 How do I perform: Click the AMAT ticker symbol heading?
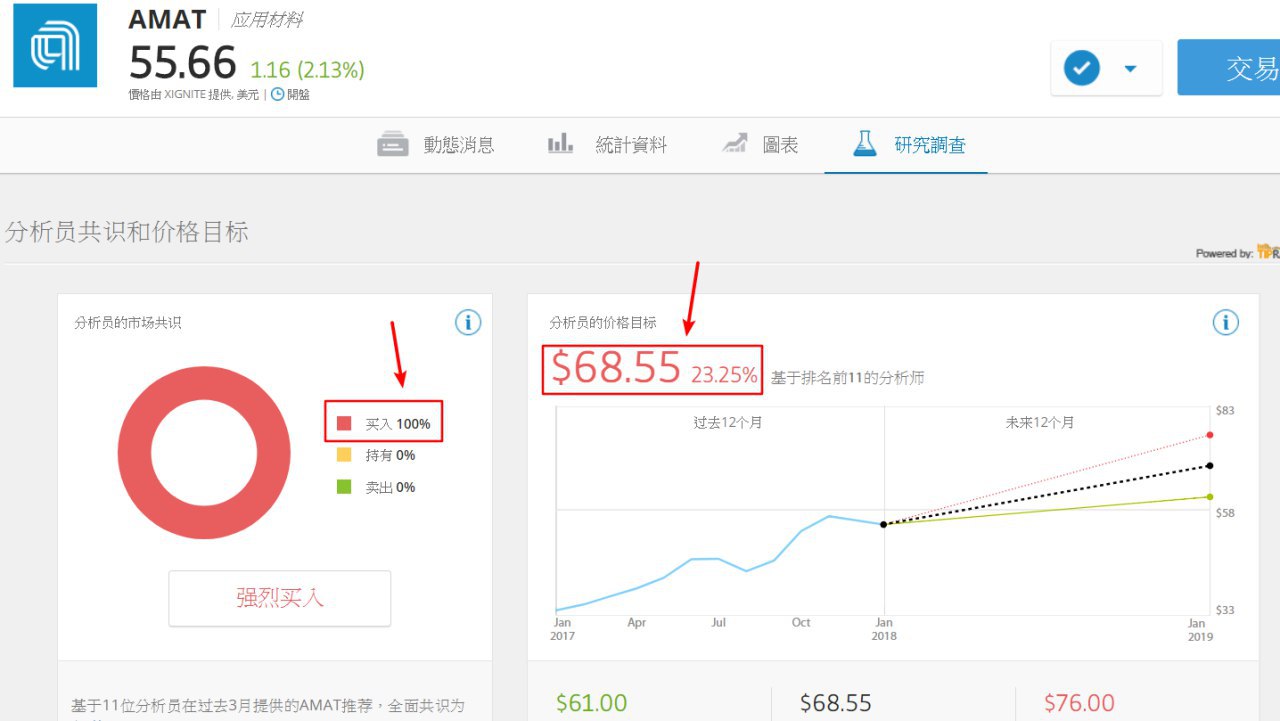[x=167, y=19]
